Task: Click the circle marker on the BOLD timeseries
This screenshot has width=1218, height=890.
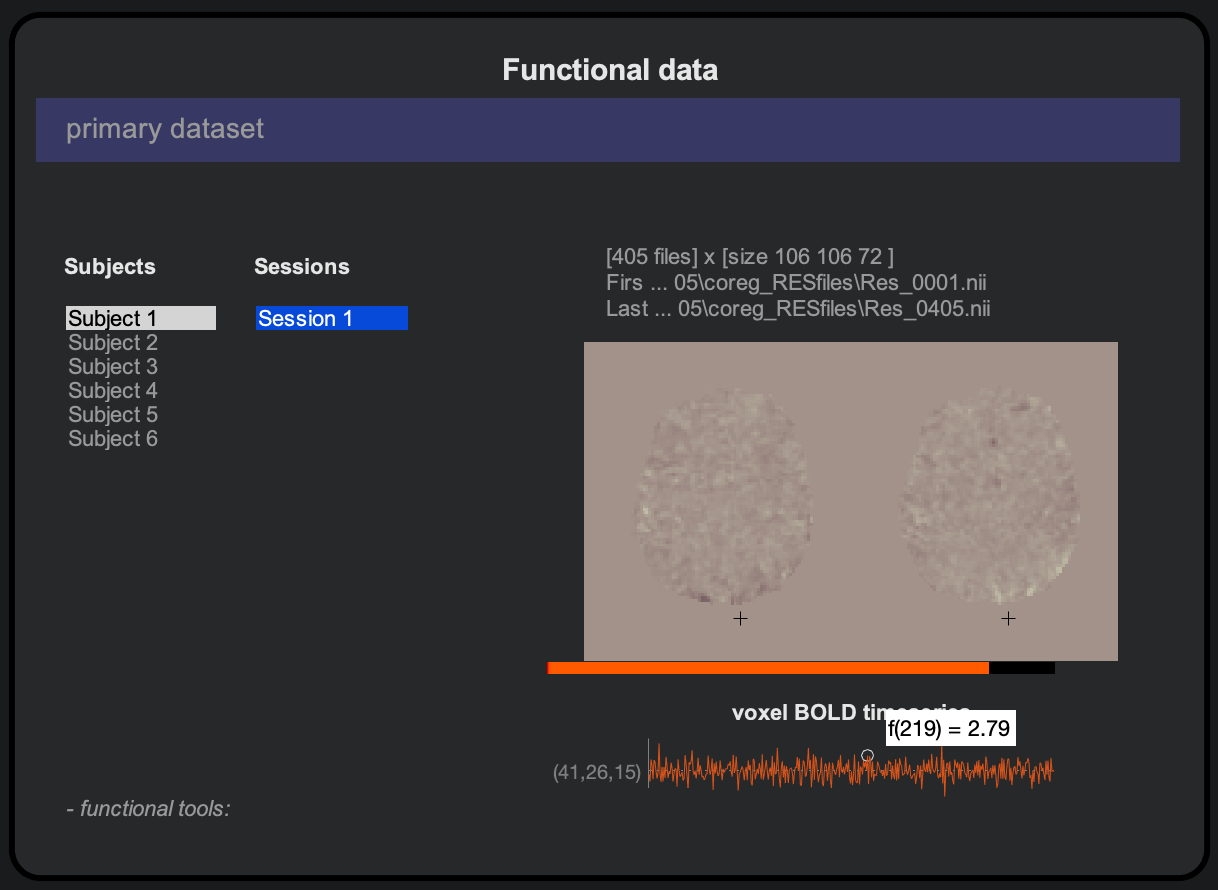Action: point(867,756)
